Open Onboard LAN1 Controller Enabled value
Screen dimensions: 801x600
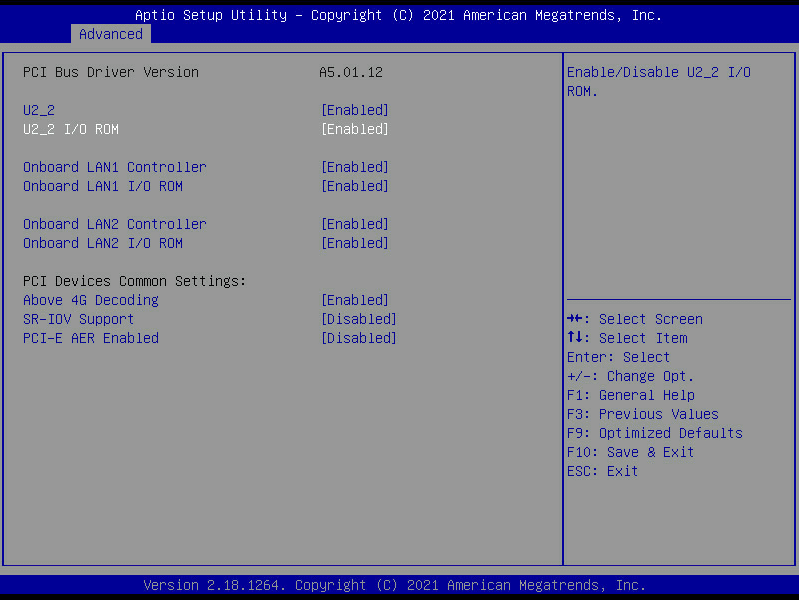tap(355, 167)
